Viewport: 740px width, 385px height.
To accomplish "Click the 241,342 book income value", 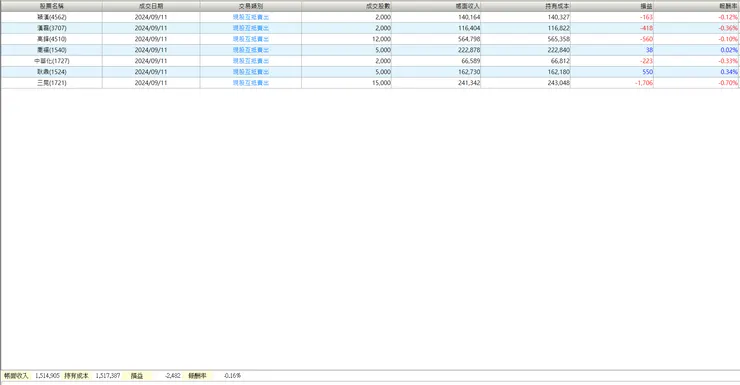I will click(x=469, y=83).
